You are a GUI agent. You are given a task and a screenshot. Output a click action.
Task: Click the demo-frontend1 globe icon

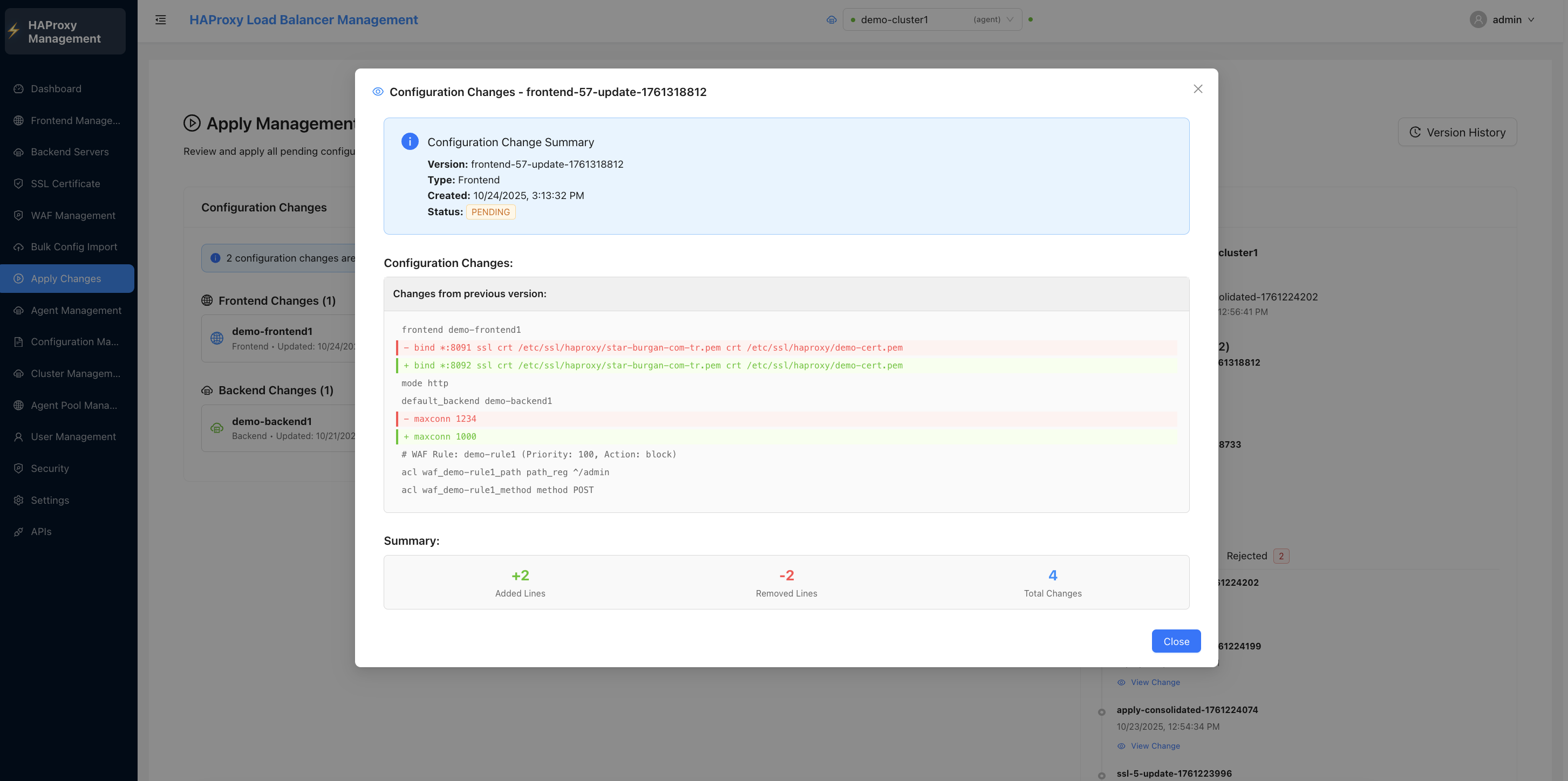pos(217,338)
